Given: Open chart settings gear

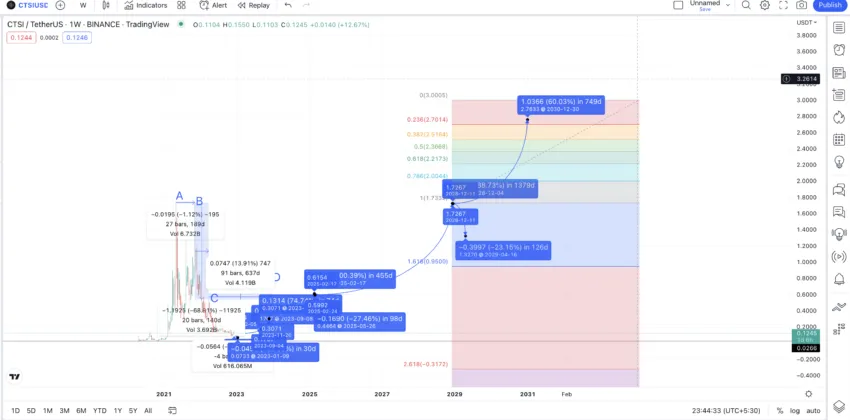Looking at the screenshot, I should point(767,5).
